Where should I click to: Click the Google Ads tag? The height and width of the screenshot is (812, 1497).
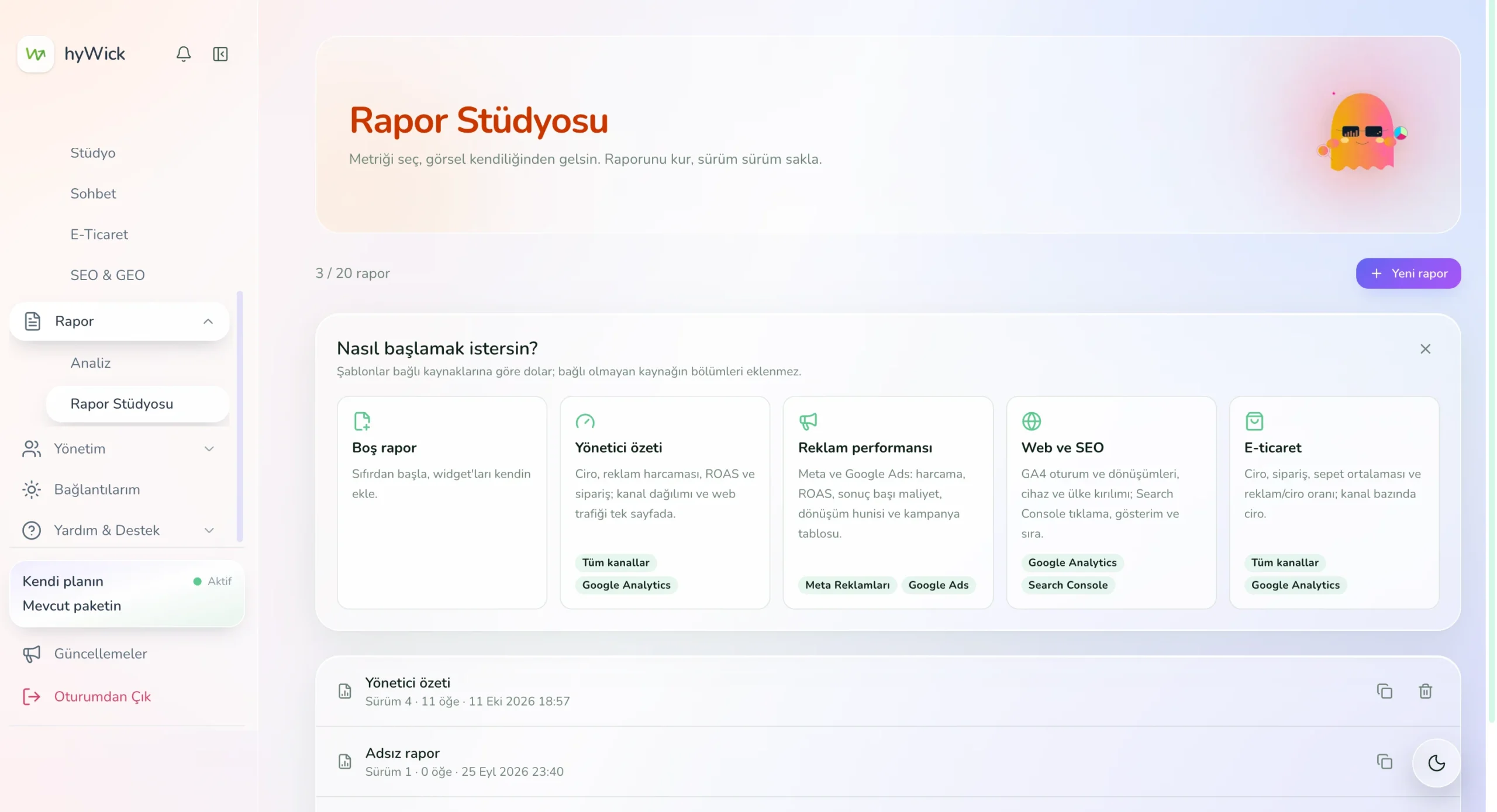tap(938, 585)
